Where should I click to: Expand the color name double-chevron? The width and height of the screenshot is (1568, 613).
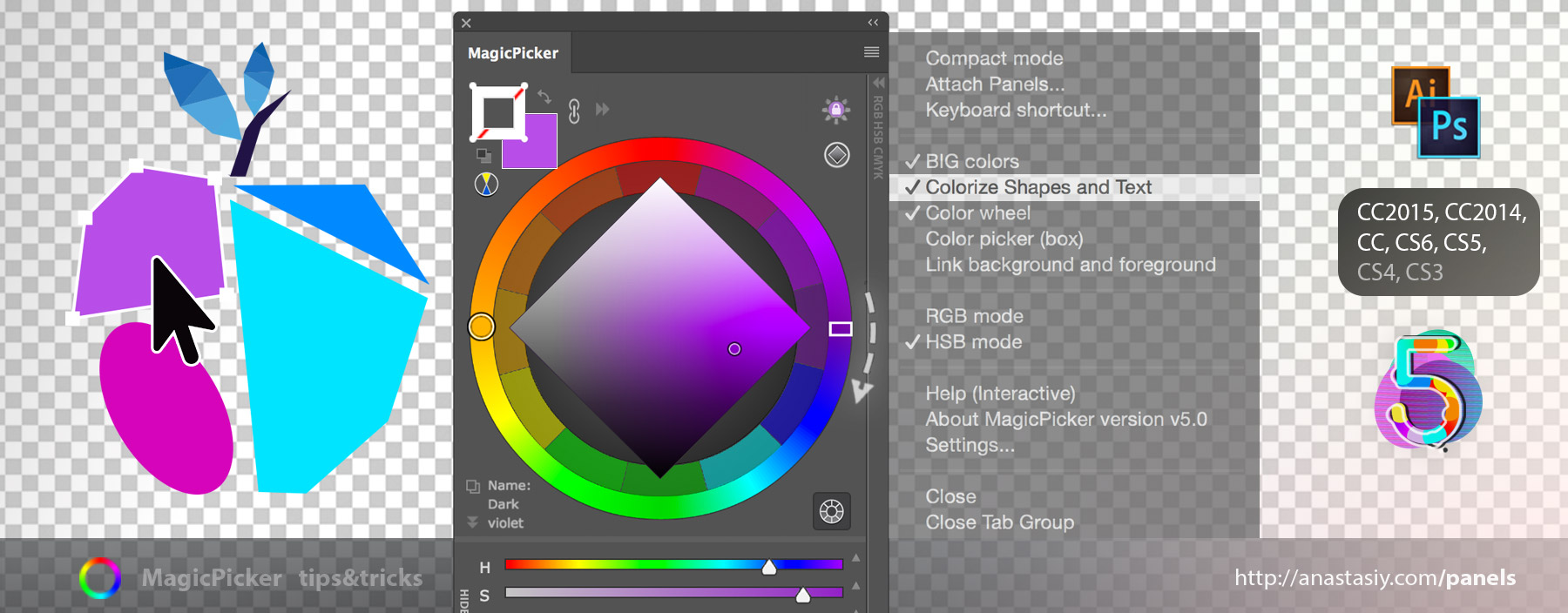point(472,522)
